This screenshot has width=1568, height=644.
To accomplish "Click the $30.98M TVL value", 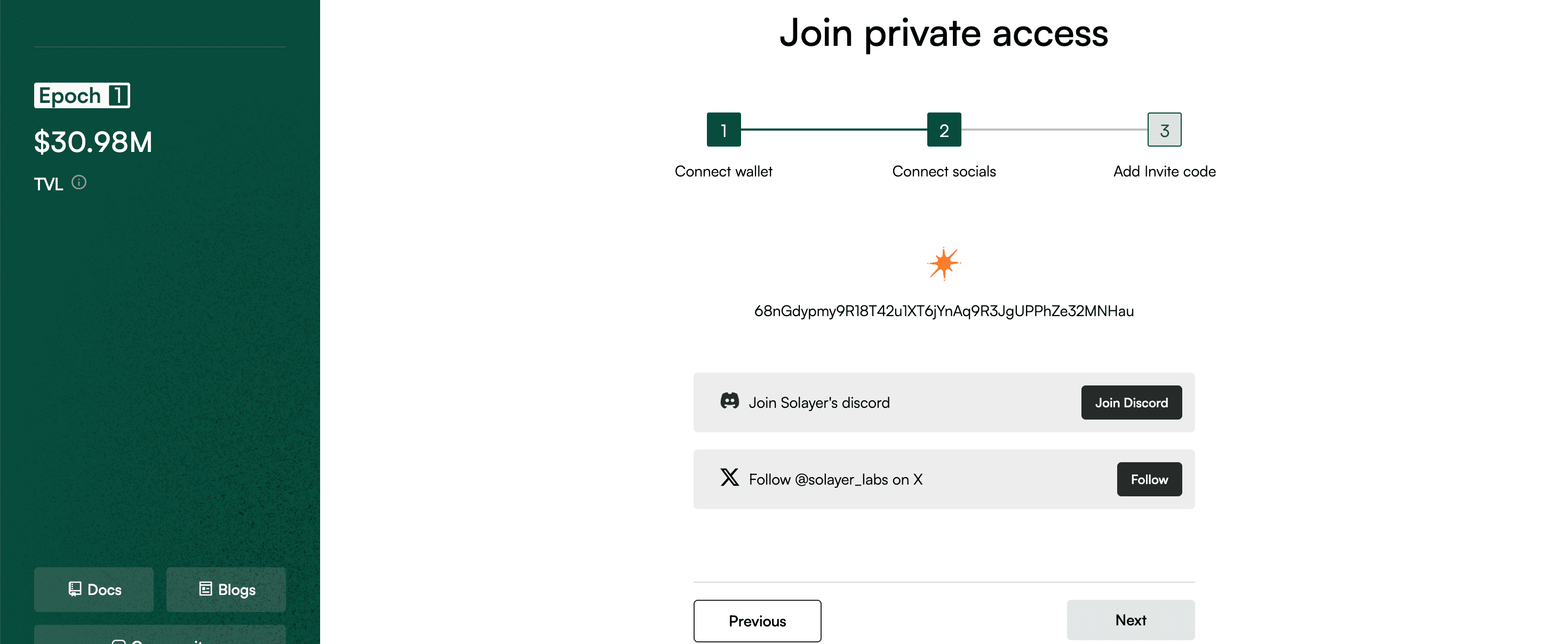I will tap(93, 142).
